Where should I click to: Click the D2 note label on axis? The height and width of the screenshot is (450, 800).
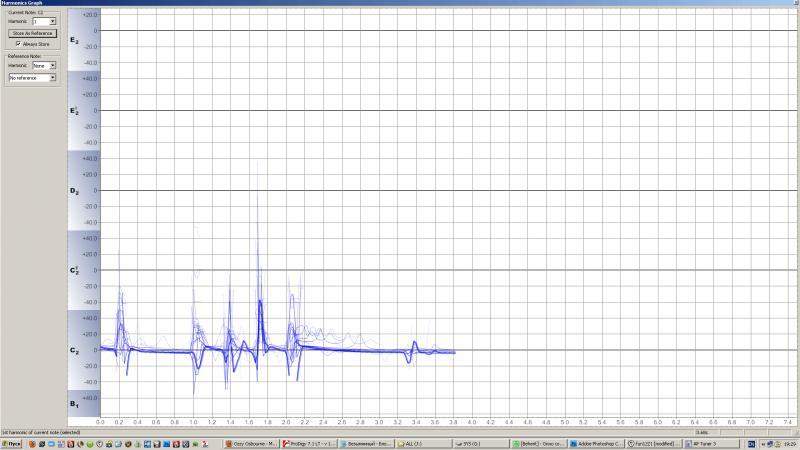[73, 190]
